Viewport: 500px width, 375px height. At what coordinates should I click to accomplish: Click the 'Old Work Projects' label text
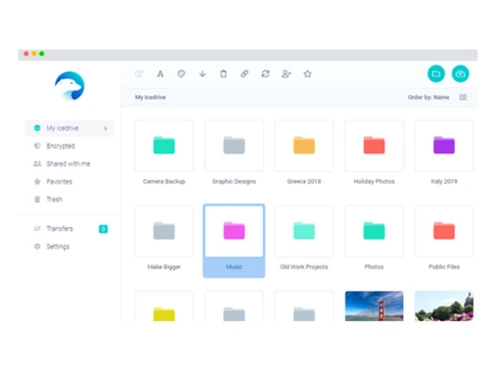[304, 267]
